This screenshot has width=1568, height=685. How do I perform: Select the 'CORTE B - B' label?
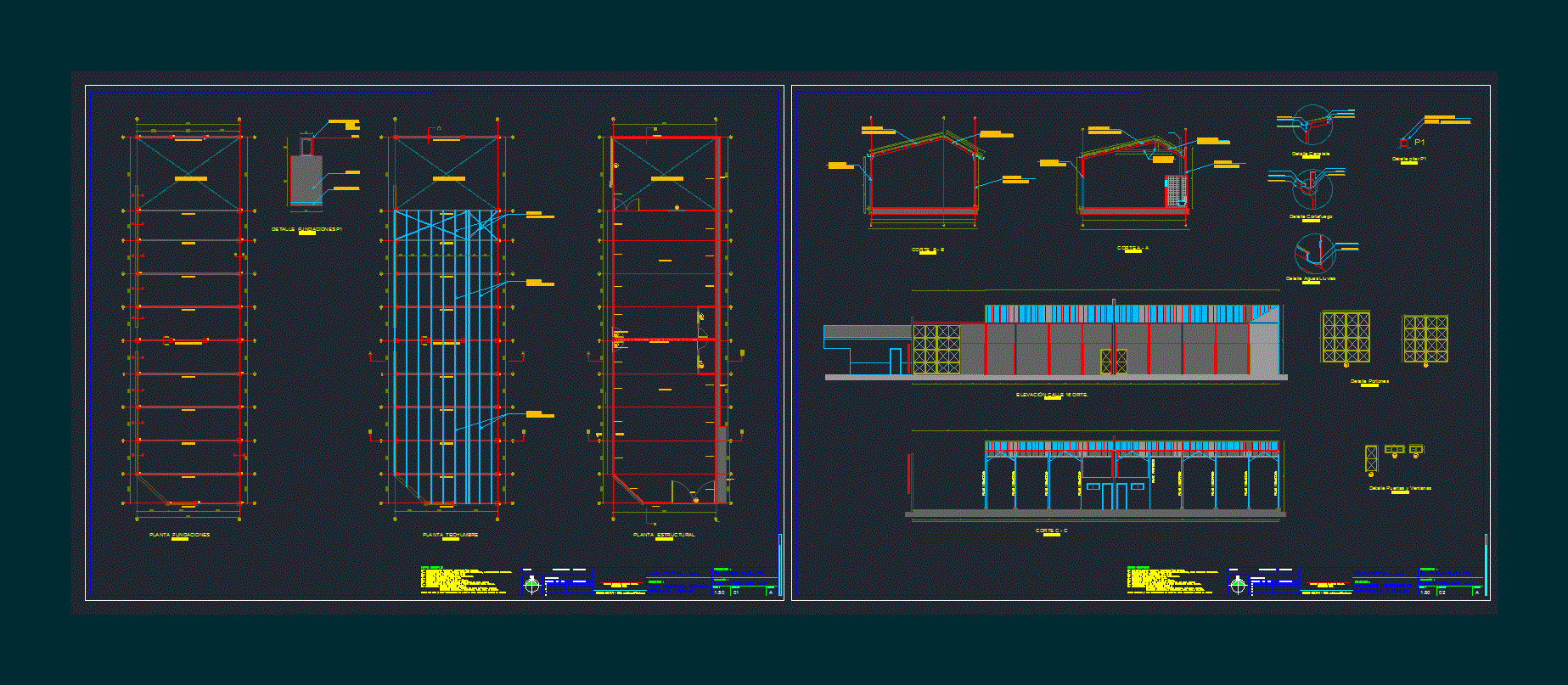point(928,250)
